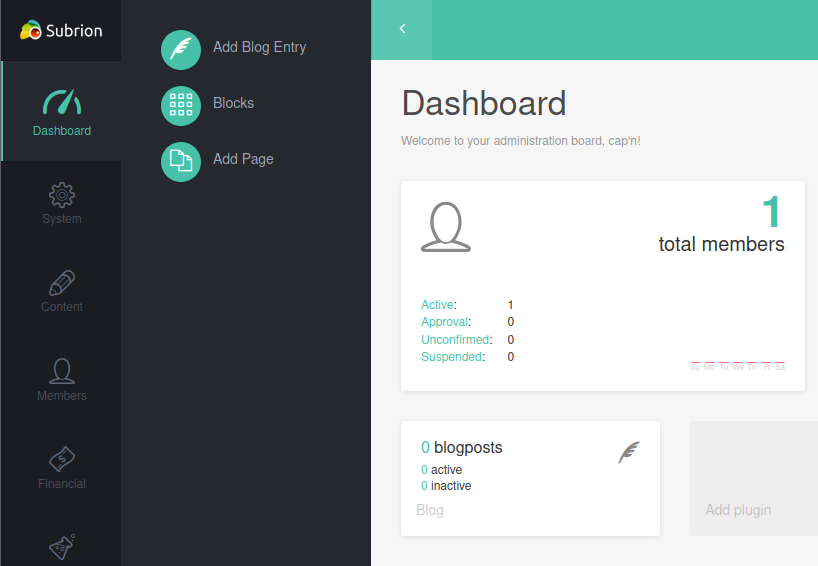Viewport: 818px width, 566px height.
Task: Click the Active members link
Action: [x=437, y=305]
